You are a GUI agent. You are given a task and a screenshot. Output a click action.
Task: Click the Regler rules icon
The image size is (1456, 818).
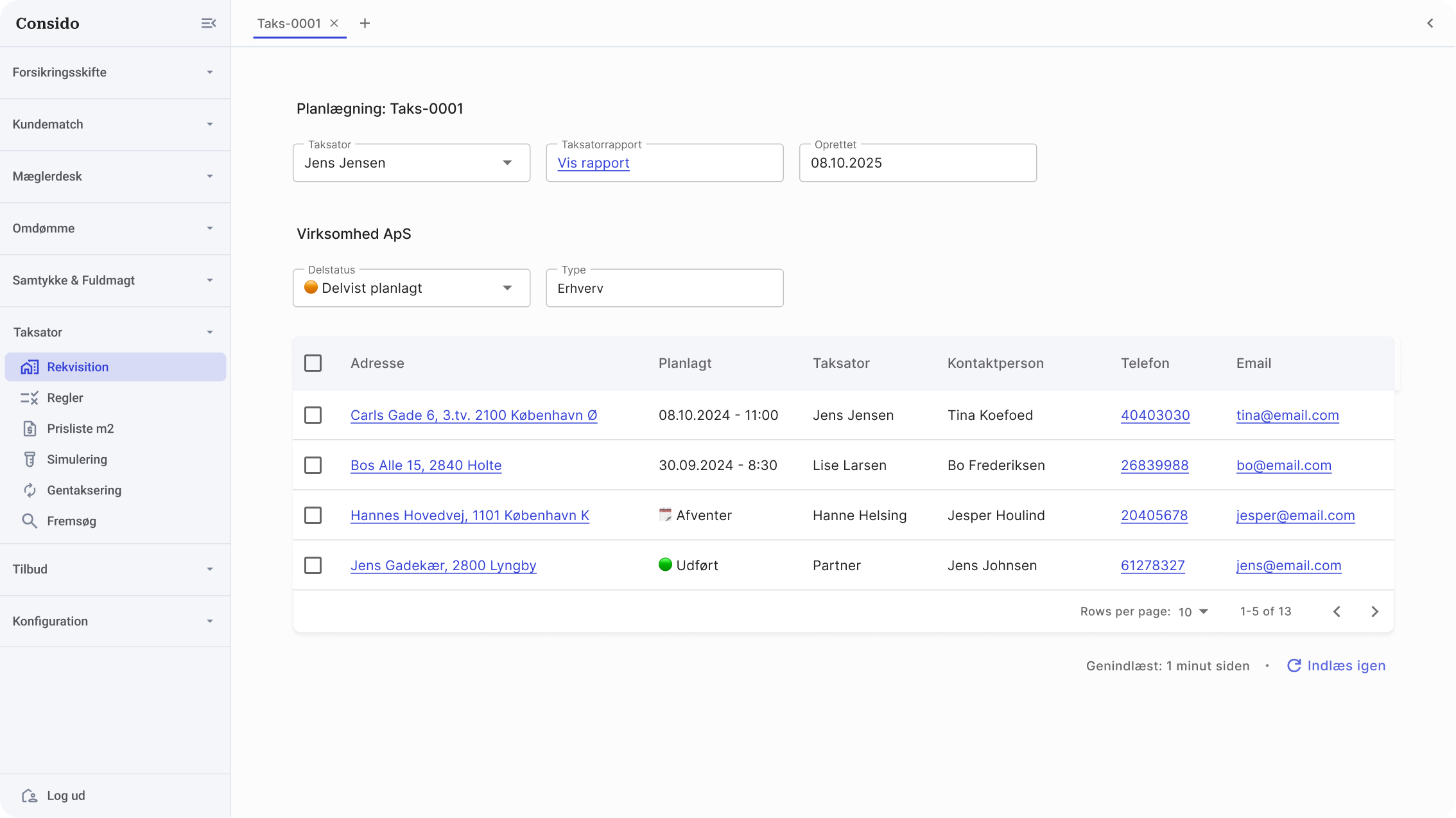[30, 398]
